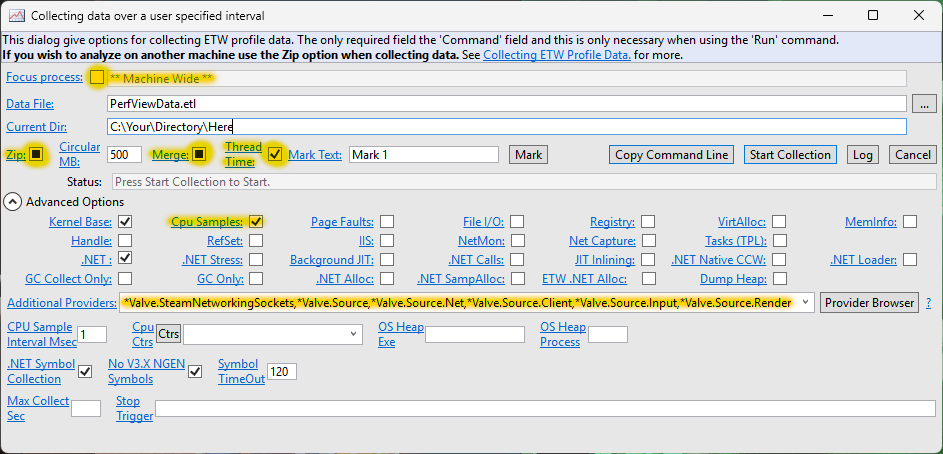Click the Mark Text input field

(423, 154)
